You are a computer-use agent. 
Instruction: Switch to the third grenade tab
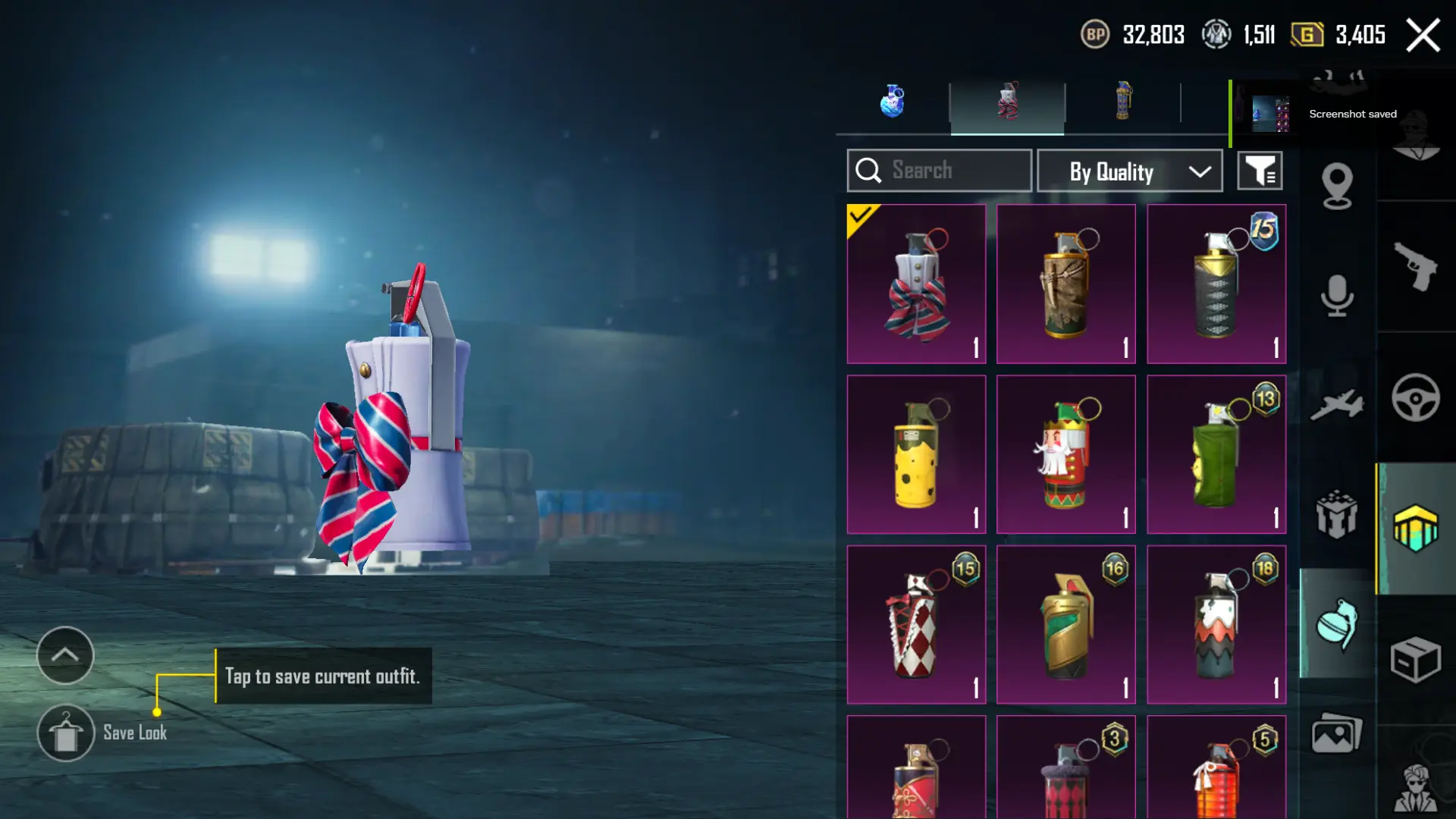(x=1123, y=102)
